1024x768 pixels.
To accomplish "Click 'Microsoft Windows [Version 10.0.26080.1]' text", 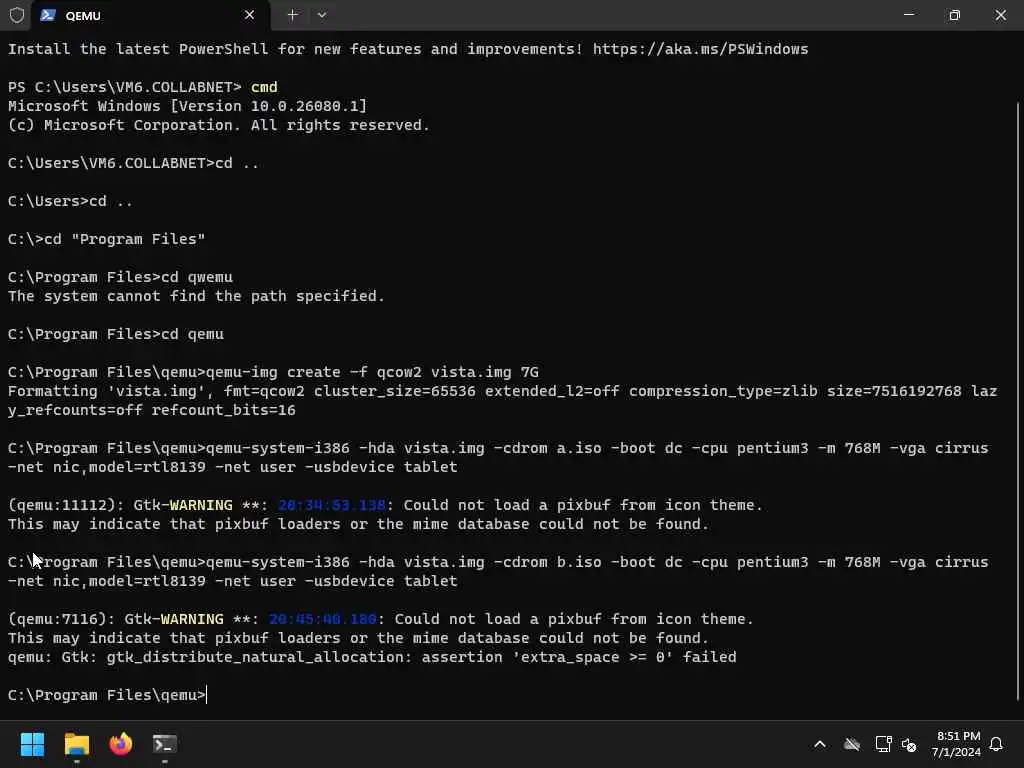I will click(x=187, y=106).
